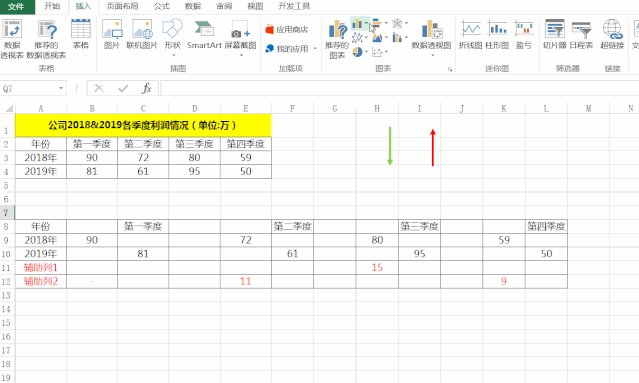Insert Column sparkline (柱形图)
Image resolution: width=639 pixels, height=383 pixels.
point(497,34)
